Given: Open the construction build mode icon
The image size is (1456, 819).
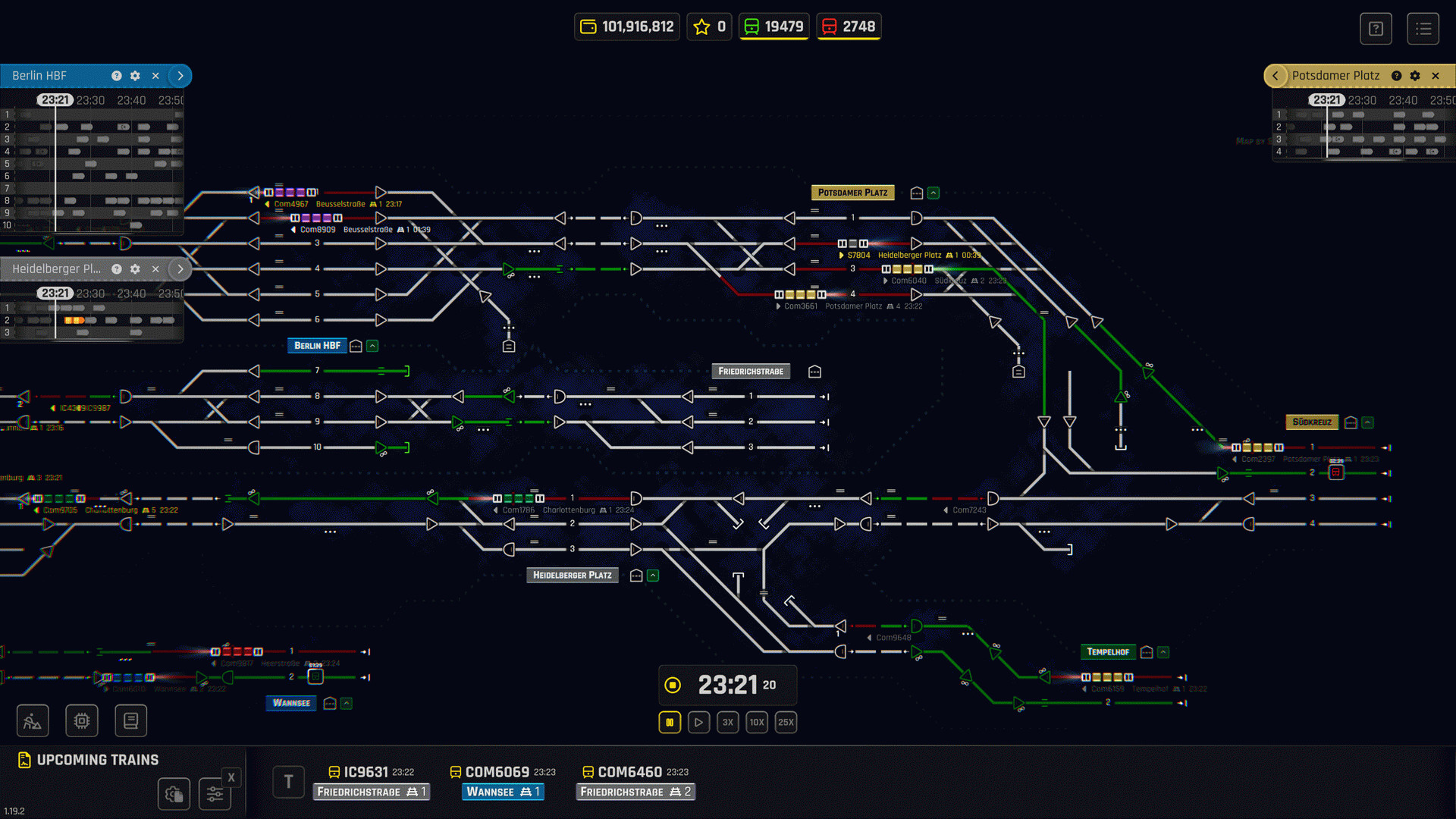Looking at the screenshot, I should (33, 721).
